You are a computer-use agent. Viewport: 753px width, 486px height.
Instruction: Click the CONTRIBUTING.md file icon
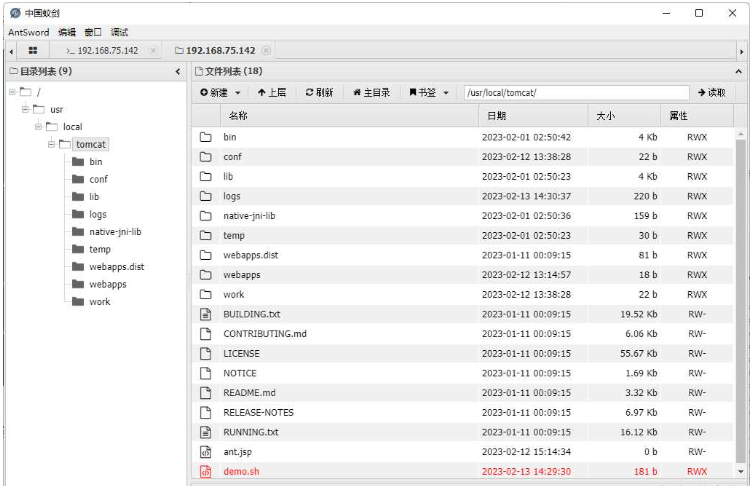pyautogui.click(x=206, y=334)
